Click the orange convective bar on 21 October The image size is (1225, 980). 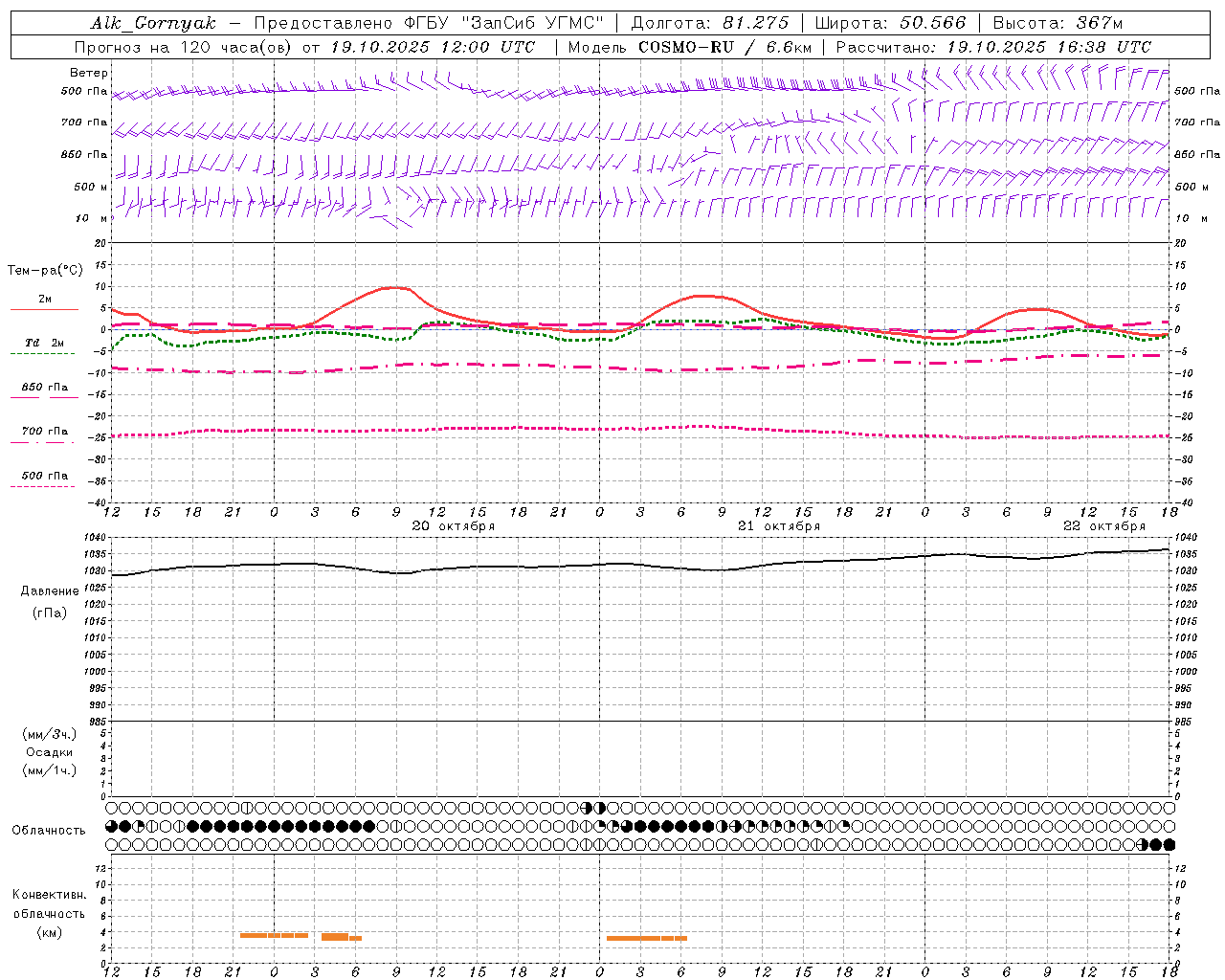coord(646,938)
